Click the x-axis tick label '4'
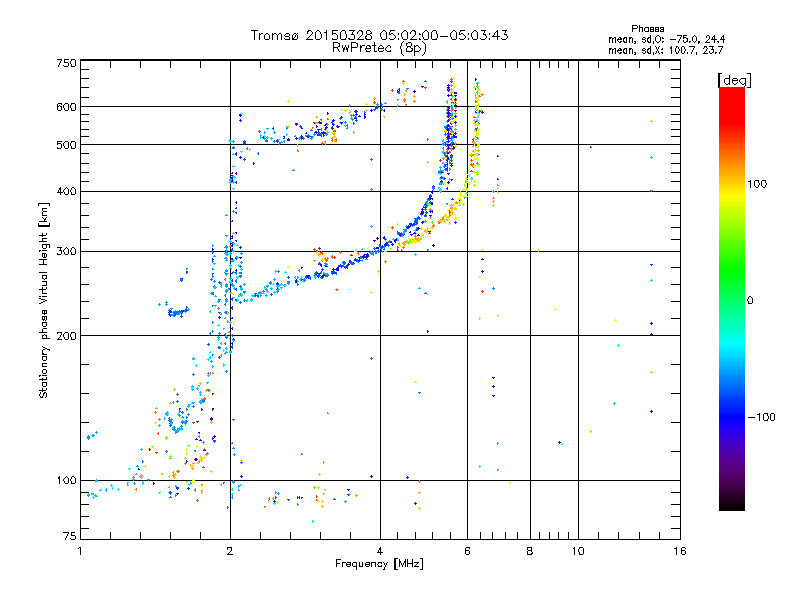The width and height of the screenshot is (800, 600). (380, 551)
